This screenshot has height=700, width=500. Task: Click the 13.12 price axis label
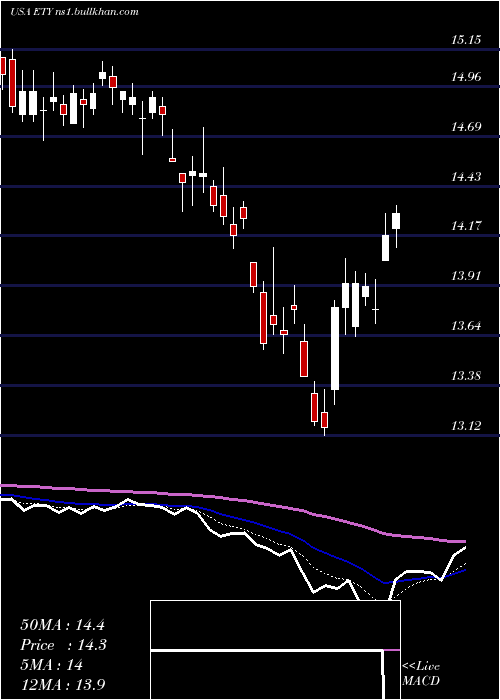point(466,426)
